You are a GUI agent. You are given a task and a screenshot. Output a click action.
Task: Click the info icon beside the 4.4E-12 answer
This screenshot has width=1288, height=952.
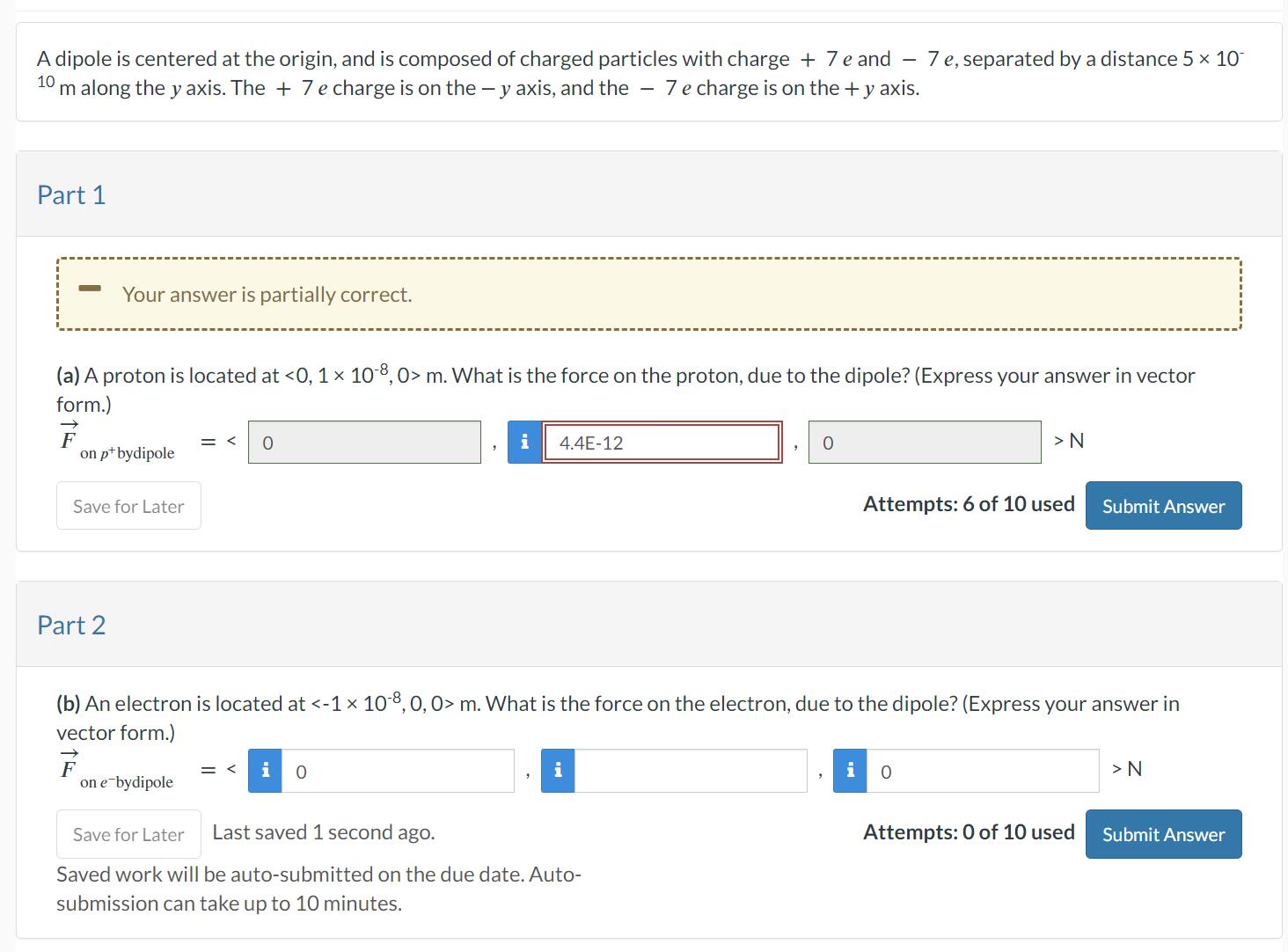point(524,443)
